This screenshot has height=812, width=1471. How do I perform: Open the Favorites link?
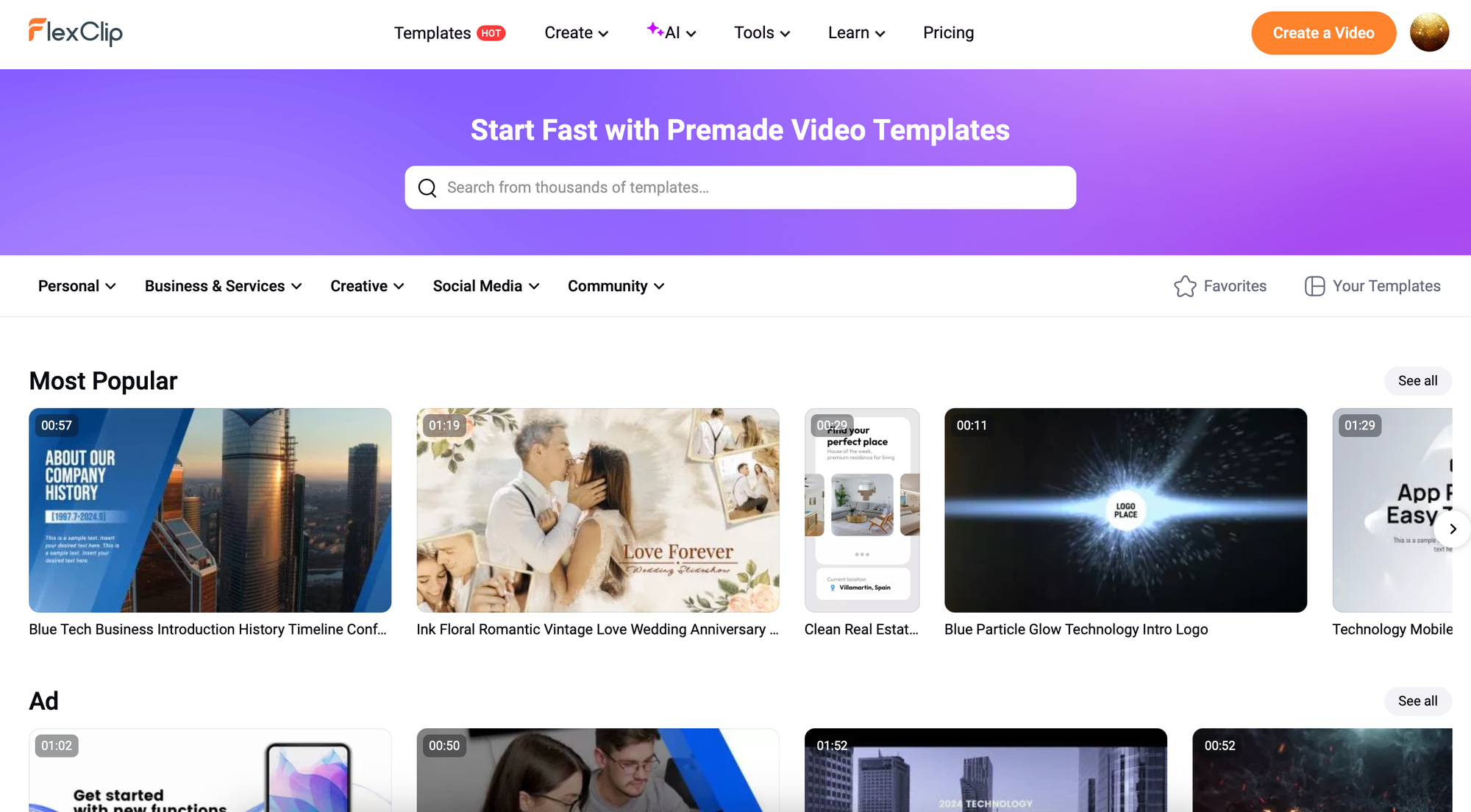tap(1220, 286)
